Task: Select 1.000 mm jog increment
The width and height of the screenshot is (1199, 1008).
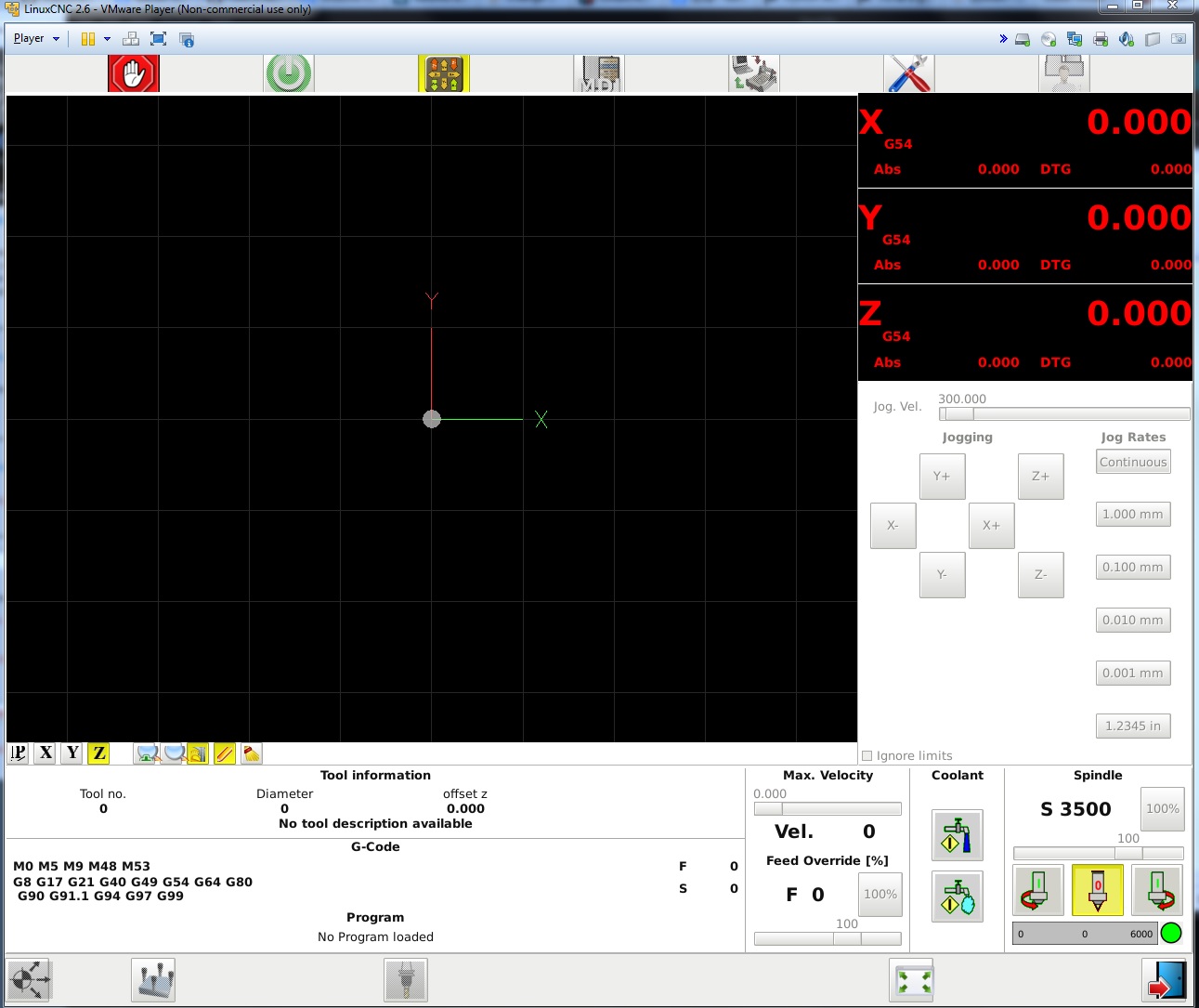Action: pos(1133,515)
